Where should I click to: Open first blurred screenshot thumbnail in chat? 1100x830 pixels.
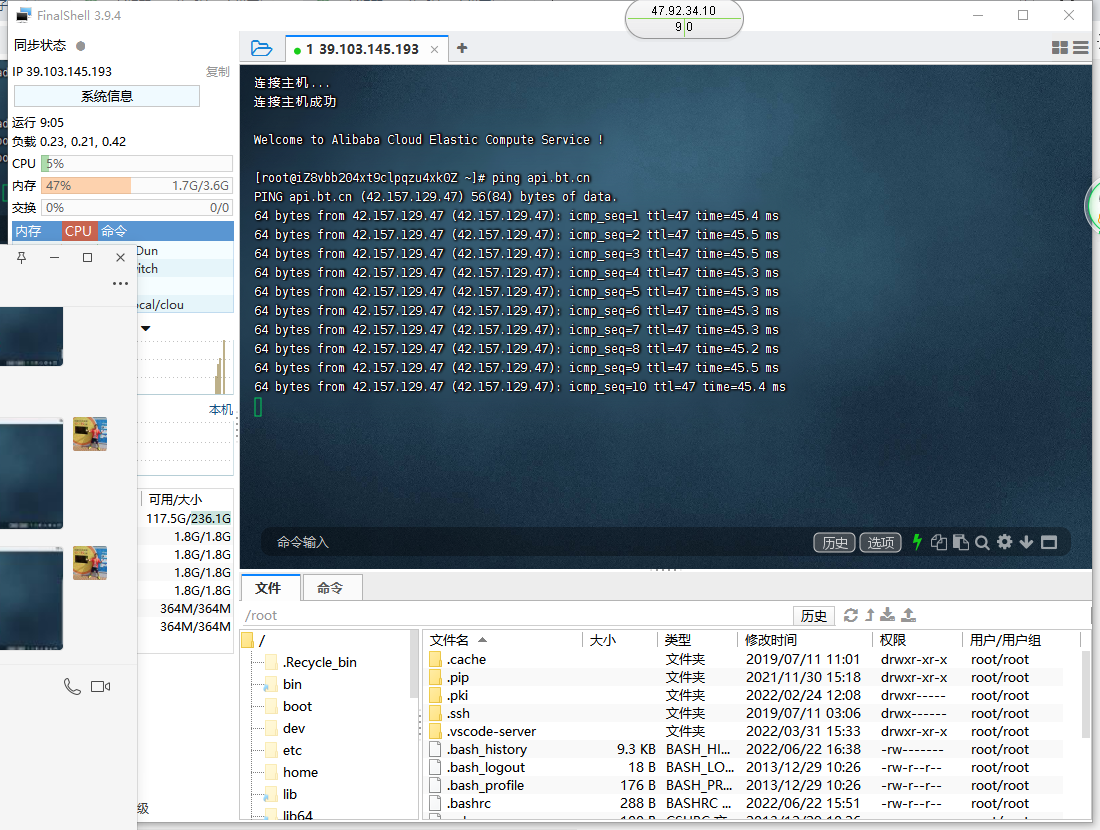pyautogui.click(x=31, y=336)
